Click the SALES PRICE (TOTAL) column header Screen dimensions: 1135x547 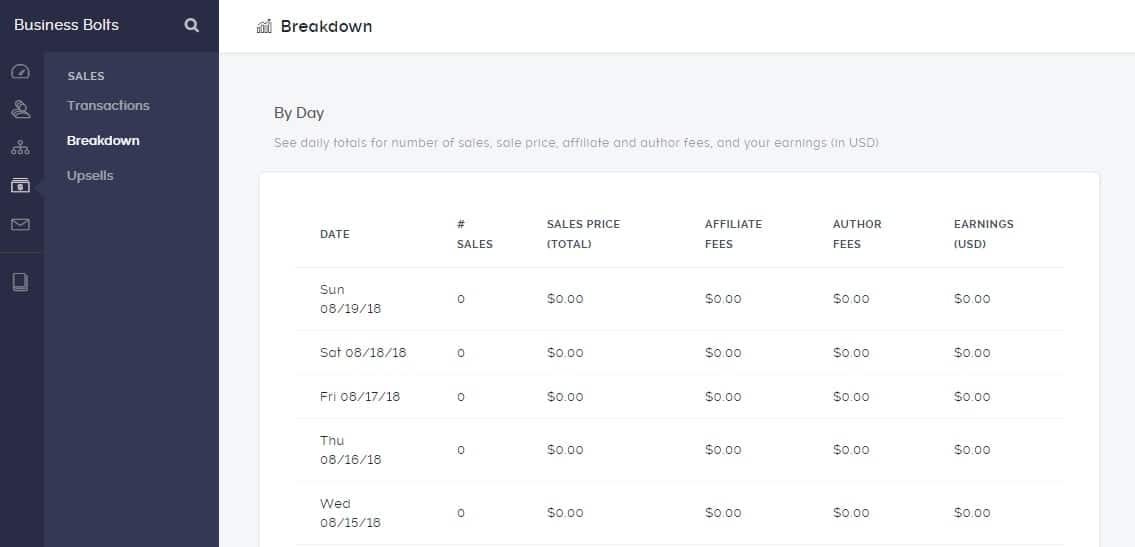(583, 234)
